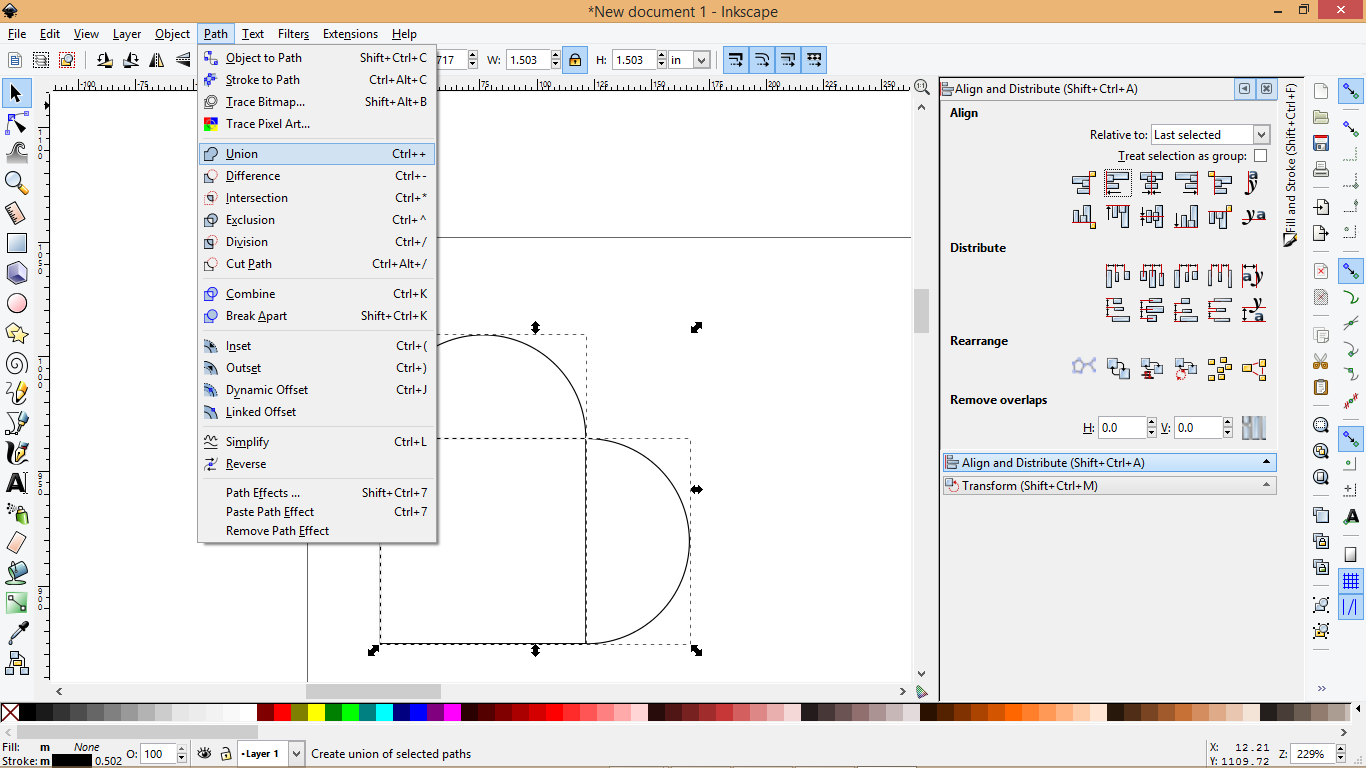
Task: Select the Node editing tool
Action: pyautogui.click(x=16, y=123)
